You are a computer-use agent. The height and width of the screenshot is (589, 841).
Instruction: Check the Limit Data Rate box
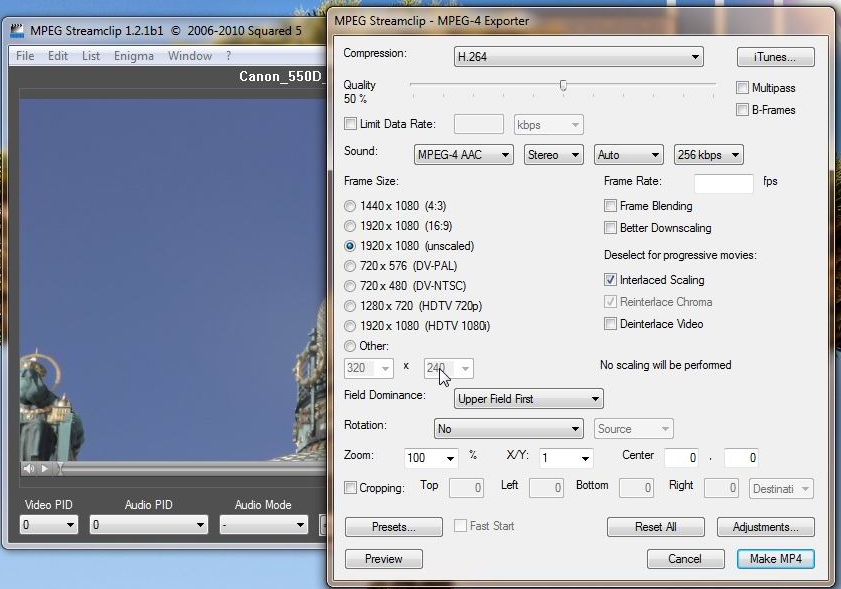[350, 124]
